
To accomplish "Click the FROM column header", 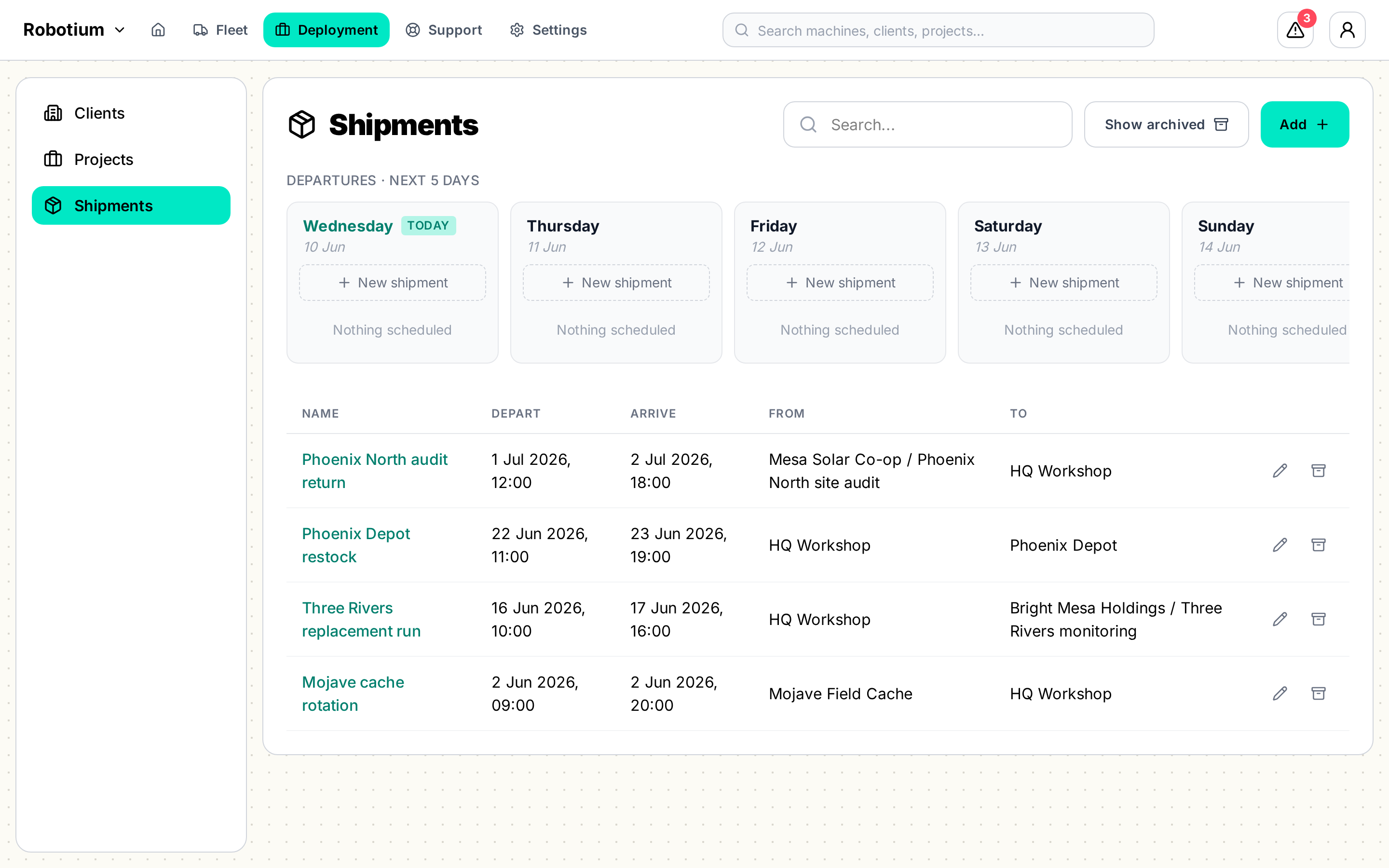I will (x=786, y=413).
